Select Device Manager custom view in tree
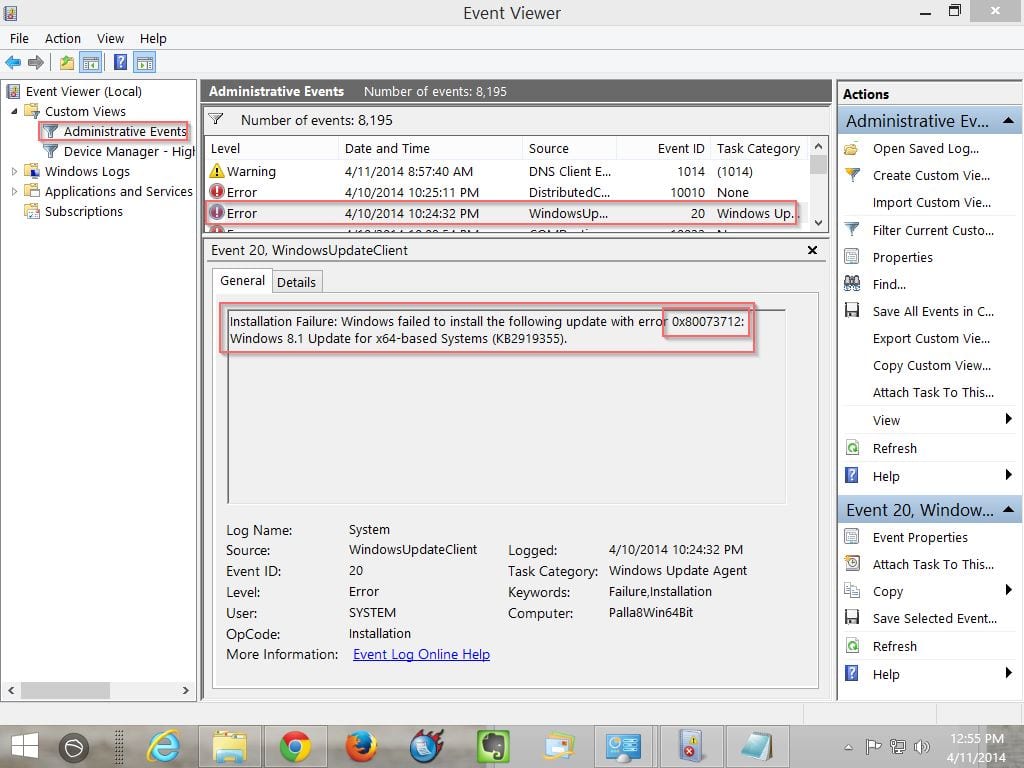 pos(129,152)
